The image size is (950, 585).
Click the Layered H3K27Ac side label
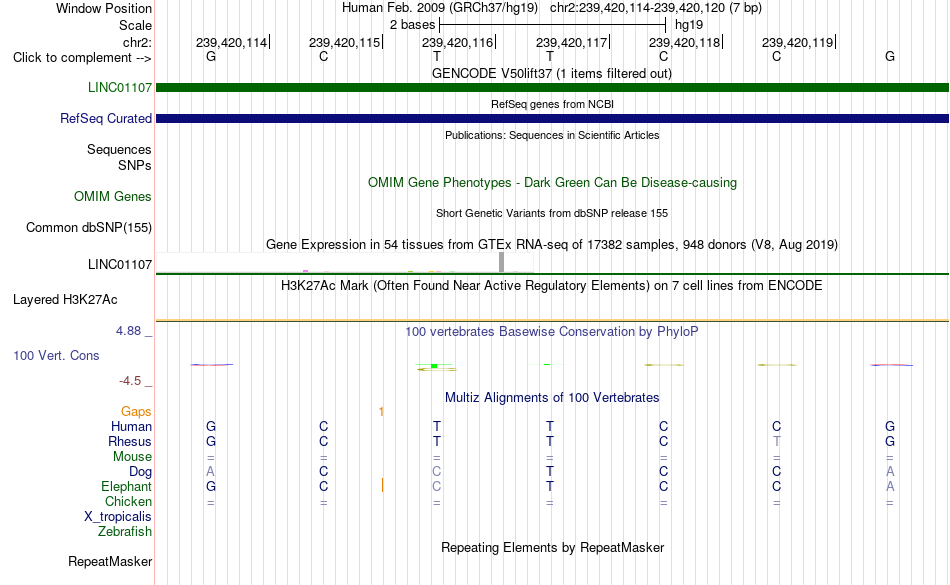[65, 300]
